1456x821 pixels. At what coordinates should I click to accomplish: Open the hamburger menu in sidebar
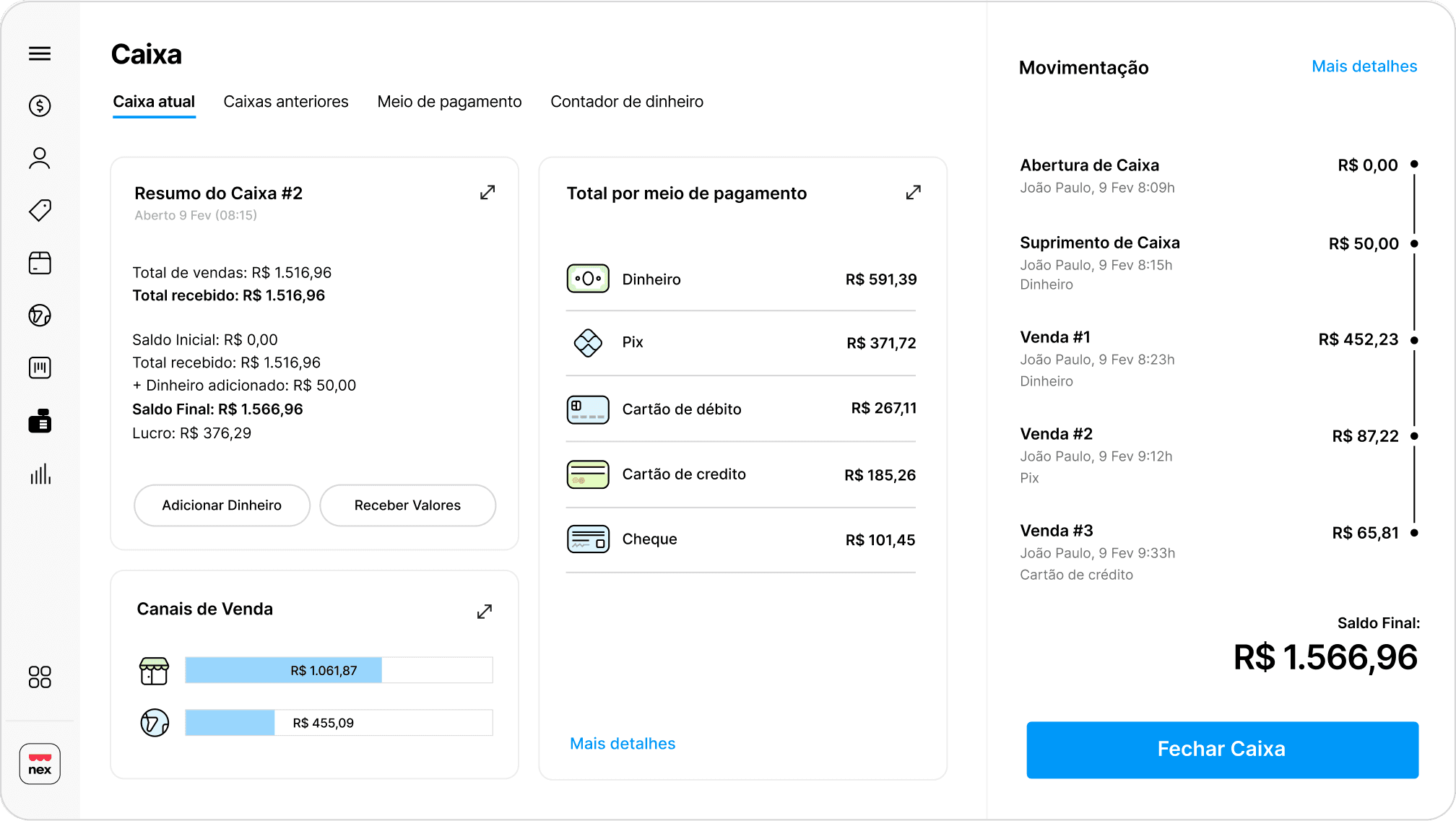[x=40, y=53]
